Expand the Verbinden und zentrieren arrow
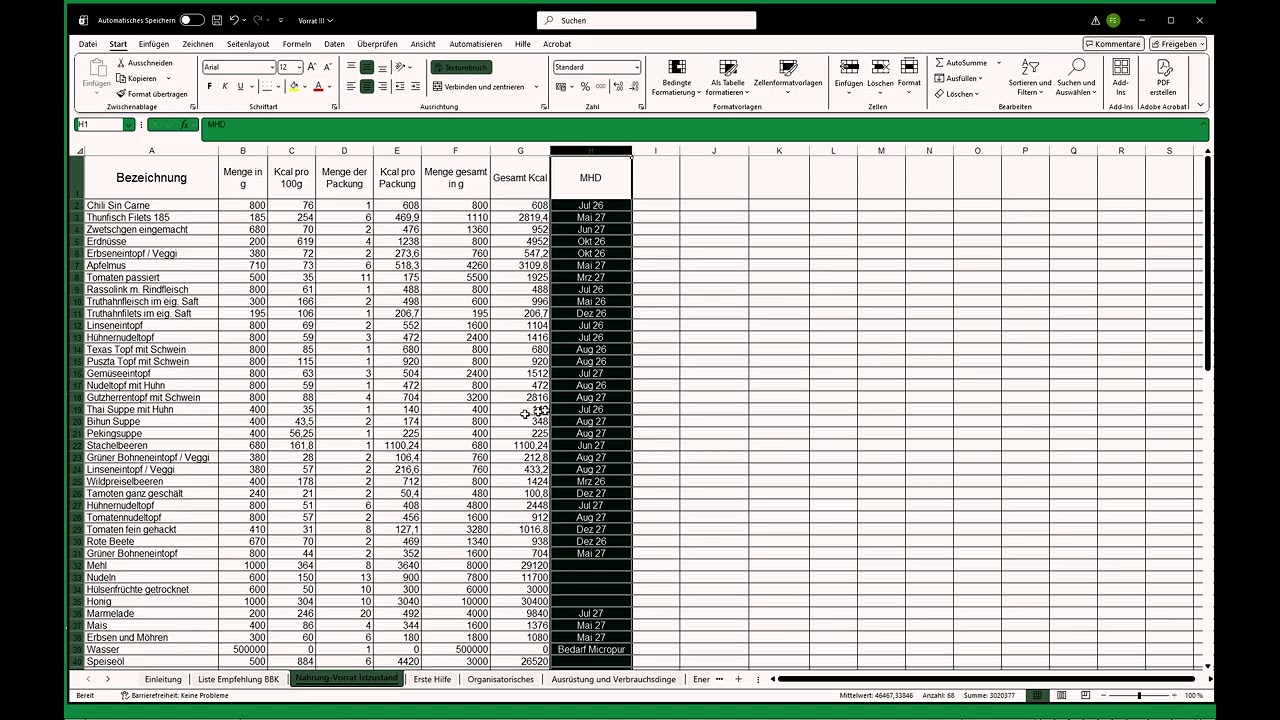 coord(536,87)
